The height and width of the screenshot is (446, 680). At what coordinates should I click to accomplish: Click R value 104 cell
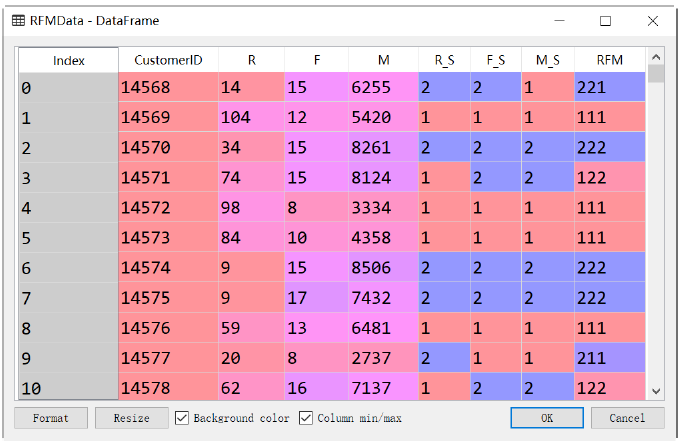coord(252,117)
